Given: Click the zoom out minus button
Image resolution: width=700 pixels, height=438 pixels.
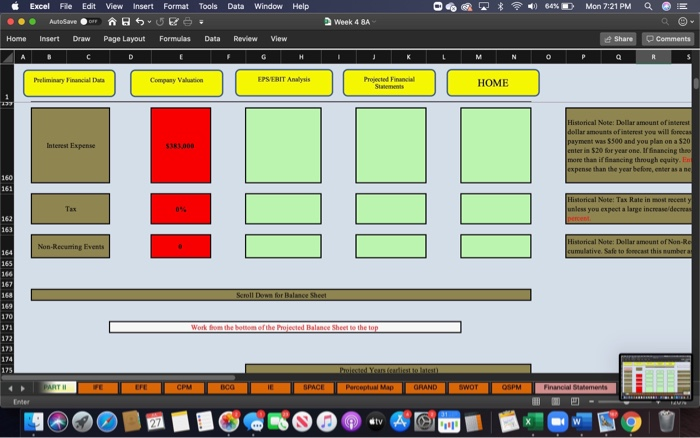Looking at the screenshot, I should click(592, 402).
